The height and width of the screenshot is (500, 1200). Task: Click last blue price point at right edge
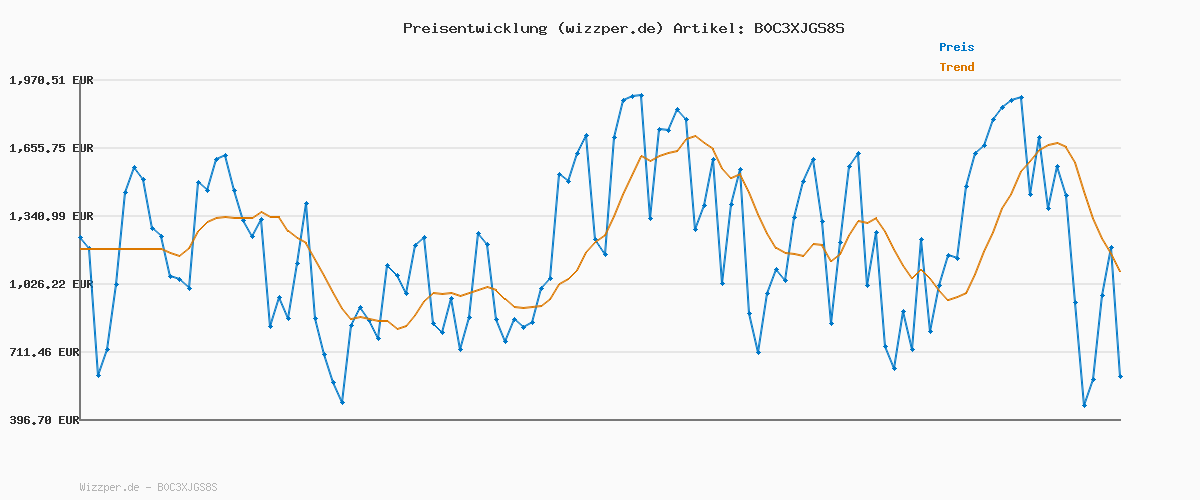click(x=1120, y=376)
